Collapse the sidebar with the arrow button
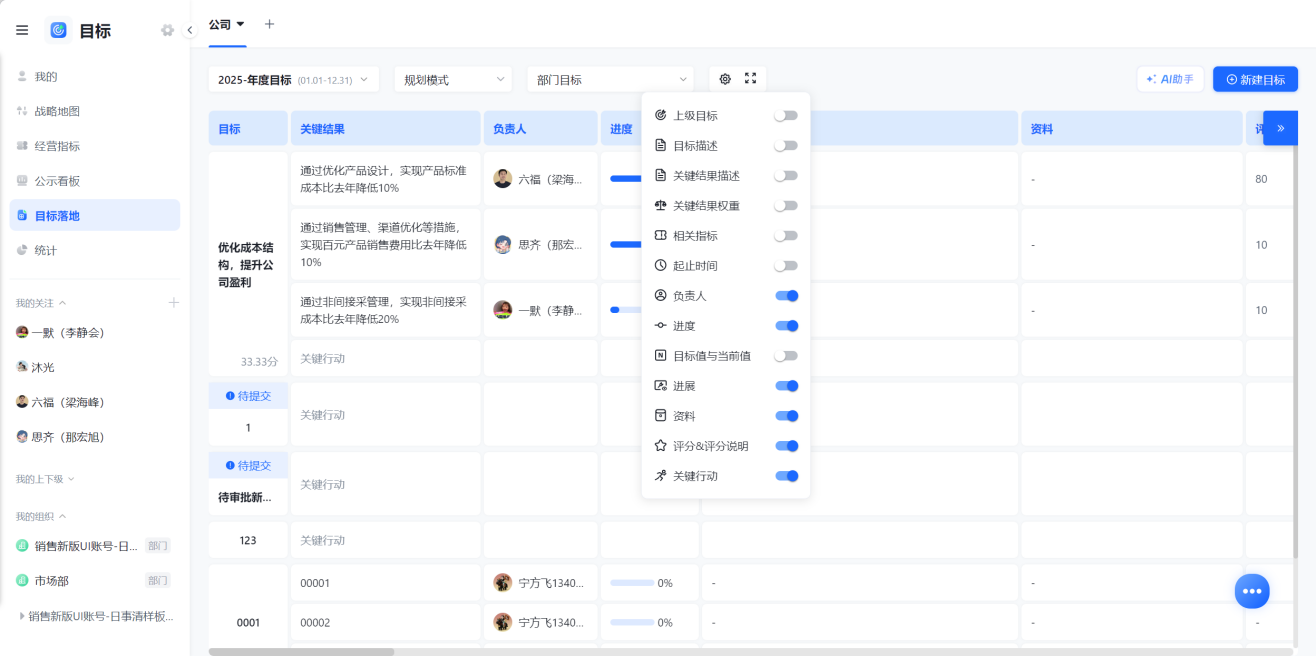This screenshot has height=656, width=1316. [190, 30]
